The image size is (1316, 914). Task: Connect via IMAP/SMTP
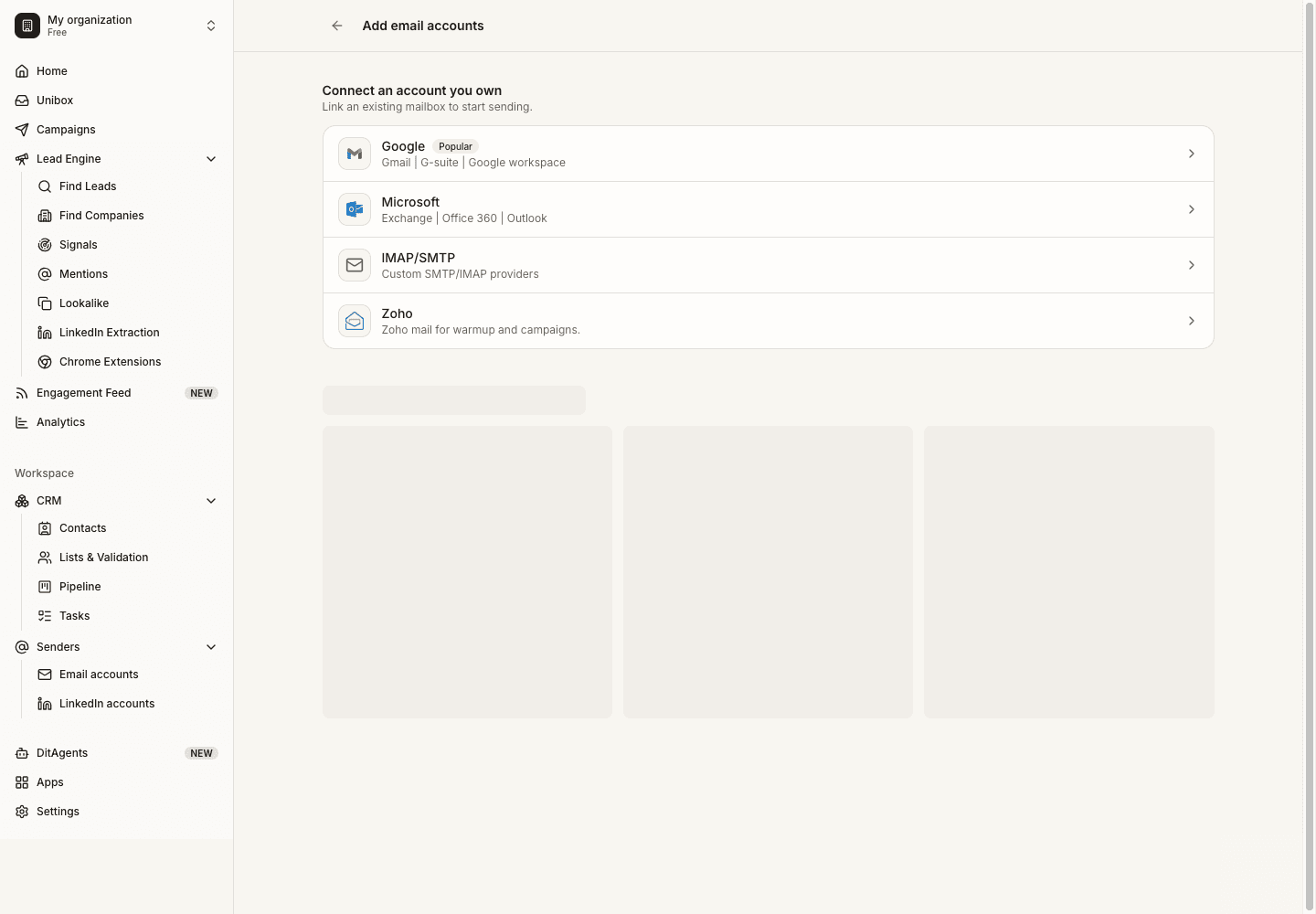(769, 265)
